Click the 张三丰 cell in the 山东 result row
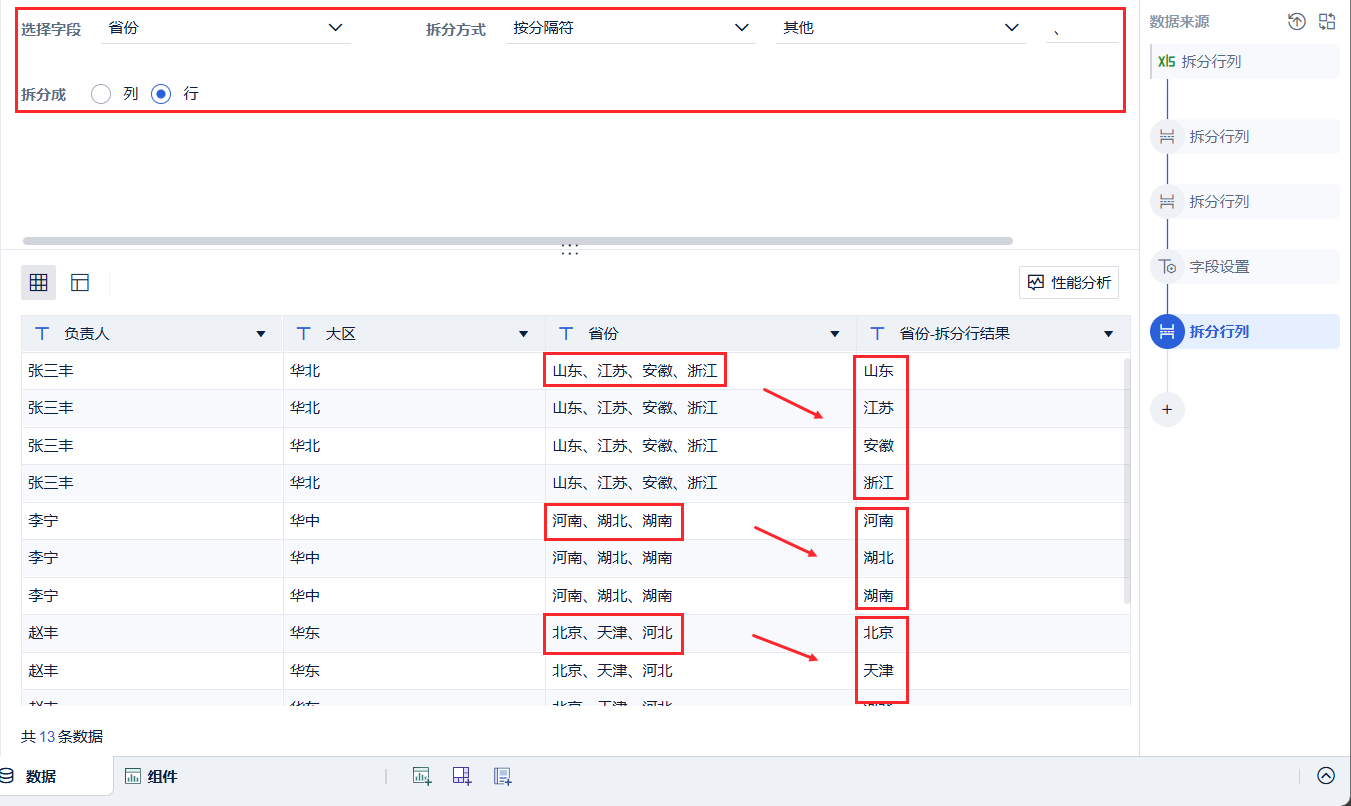The image size is (1351, 806). [x=152, y=371]
